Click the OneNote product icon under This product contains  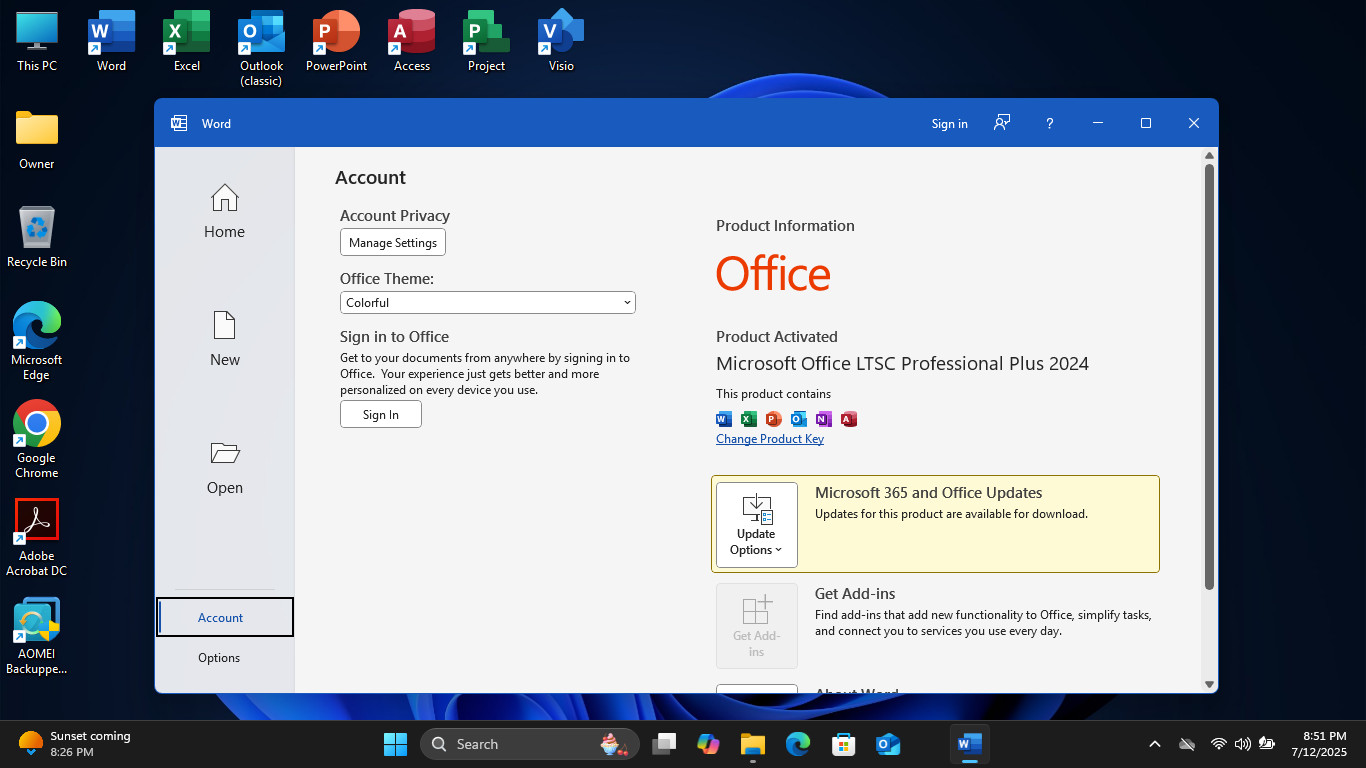(x=824, y=419)
